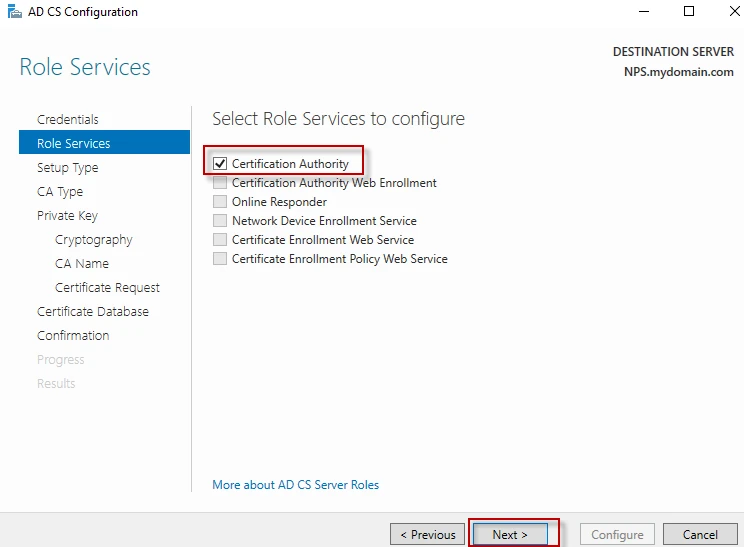Select Certificate Enrollment Web Service checkbox
The height and width of the screenshot is (547, 744).
[220, 240]
